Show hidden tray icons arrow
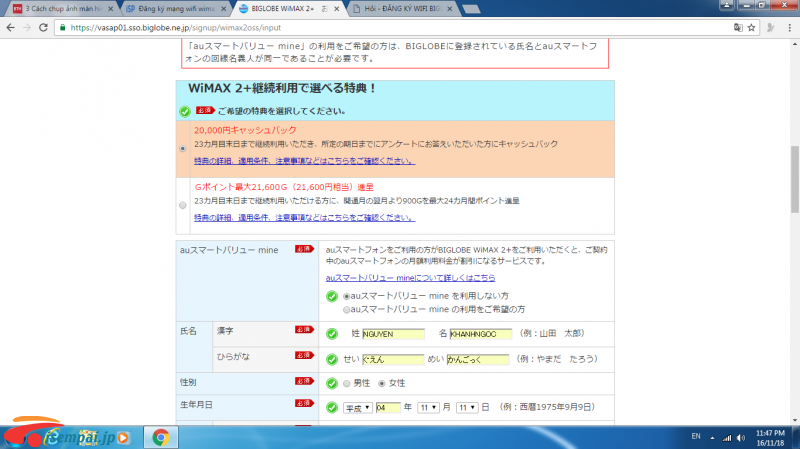Viewport: 800px width, 449px height. pyautogui.click(x=712, y=438)
